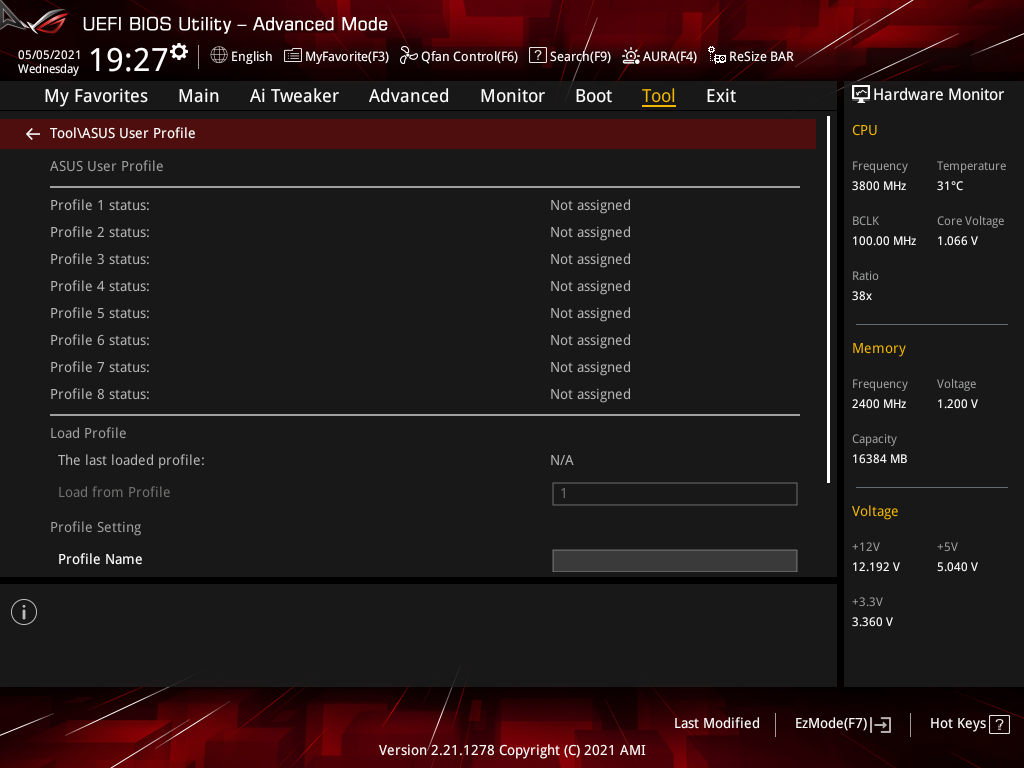Image resolution: width=1024 pixels, height=768 pixels.
Task: Click CPU frequency value 3800 MHz
Action: [x=879, y=186]
